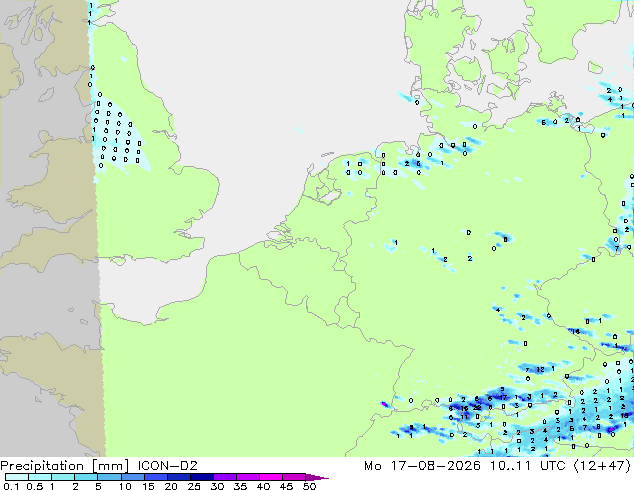Pick the legend swatch between 10 and 15

[x=132, y=477]
